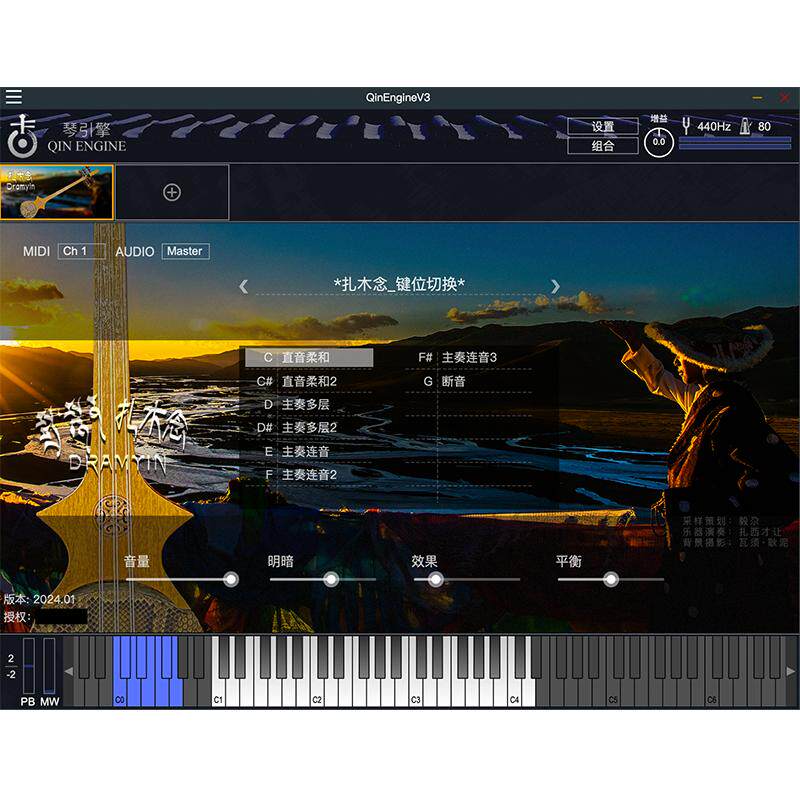Go to previous preset with left arrow
This screenshot has height=800, width=800.
(244, 286)
